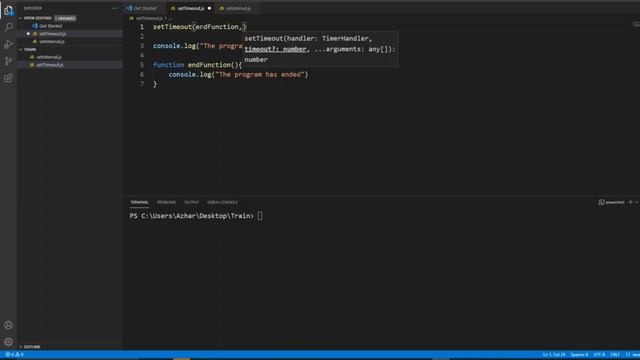Click the 'powershell' terminal label
Viewport: 640px width, 360px height.
pos(615,202)
